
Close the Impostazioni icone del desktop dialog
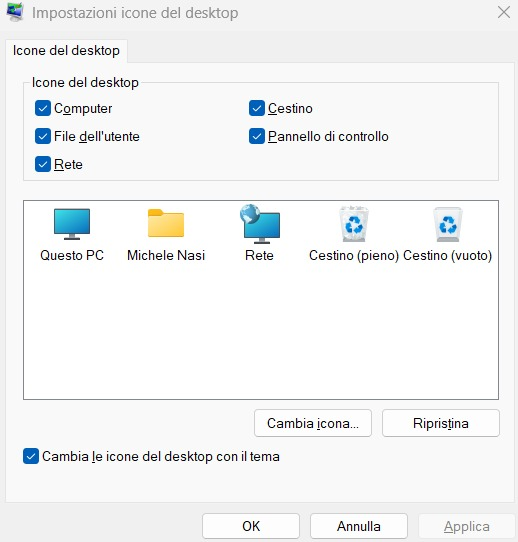point(504,12)
